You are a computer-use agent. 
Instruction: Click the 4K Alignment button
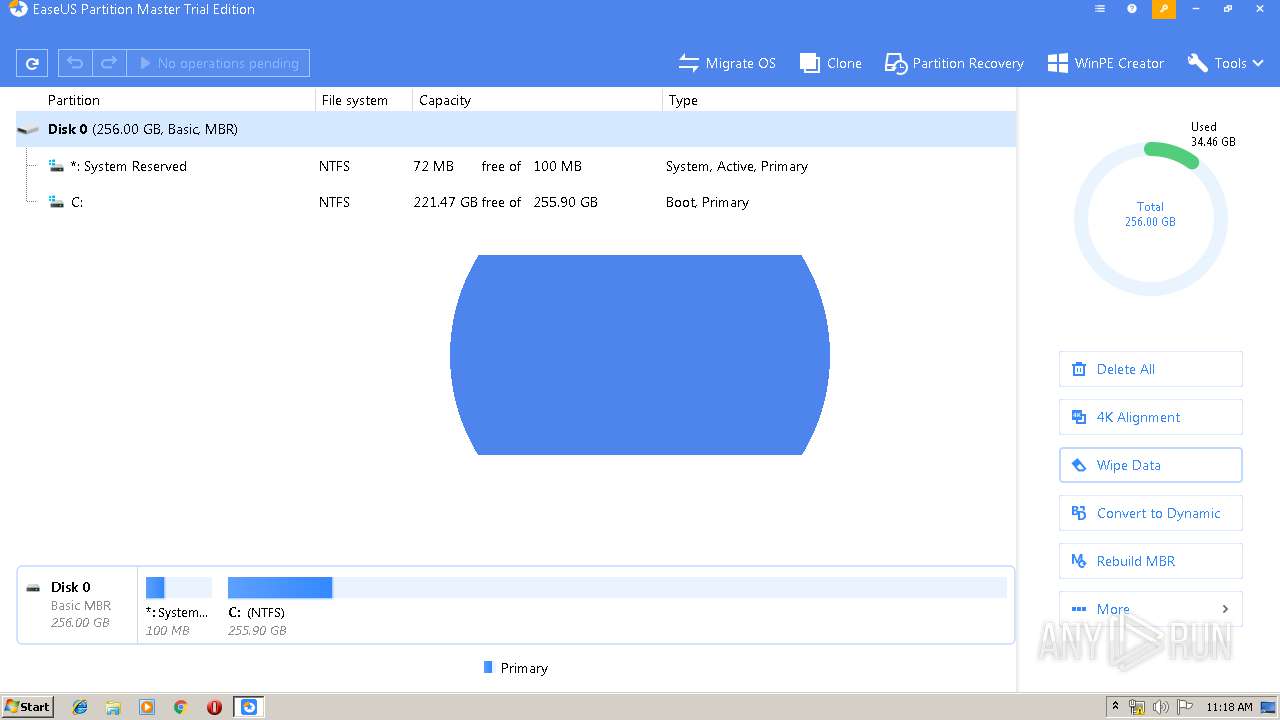coord(1151,417)
